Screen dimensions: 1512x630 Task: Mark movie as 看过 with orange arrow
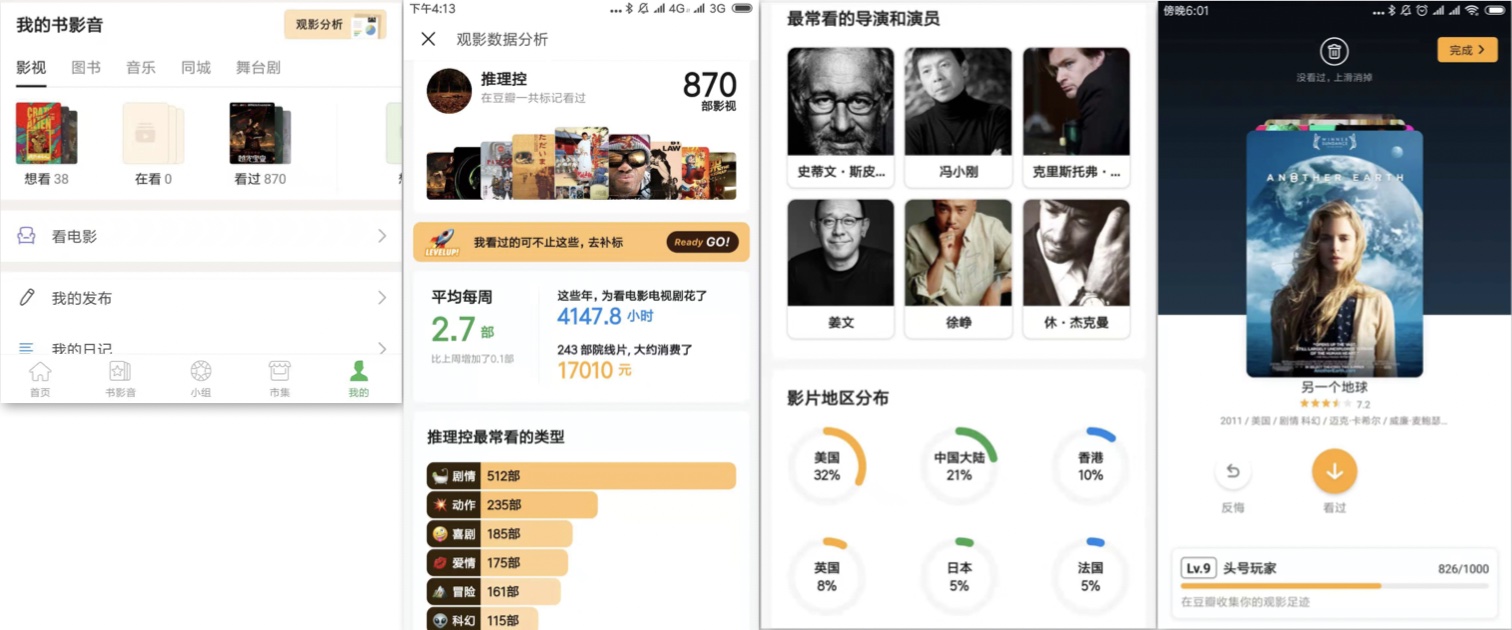(1334, 471)
